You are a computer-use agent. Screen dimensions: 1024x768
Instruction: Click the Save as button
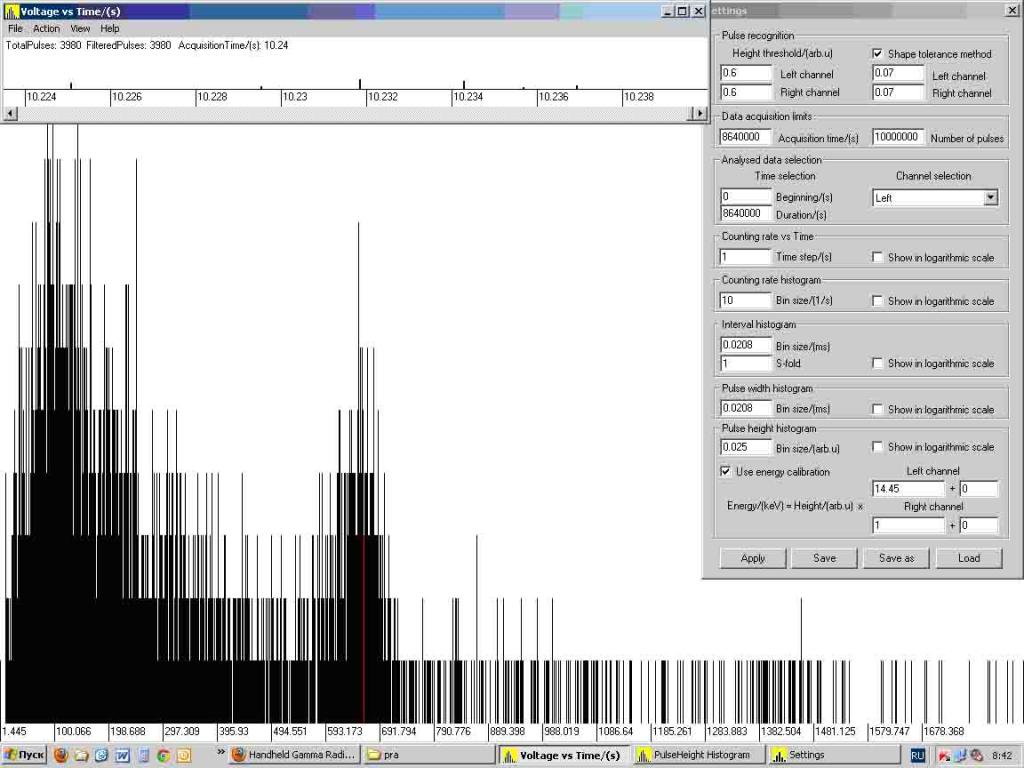[x=896, y=558]
